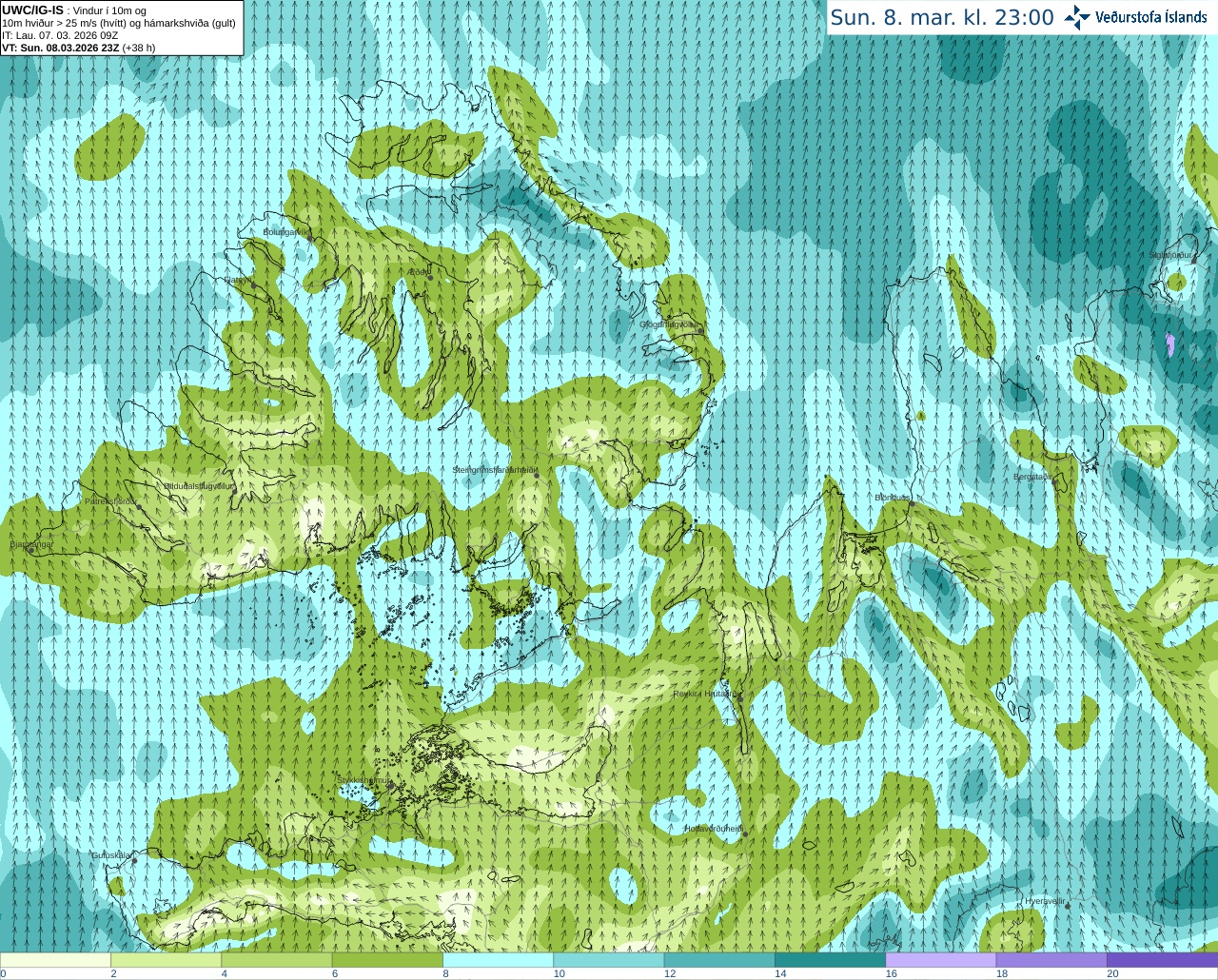Image resolution: width=1218 pixels, height=980 pixels.
Task: Select the above 20 m/s dark purple swatch
Action: point(1162,960)
